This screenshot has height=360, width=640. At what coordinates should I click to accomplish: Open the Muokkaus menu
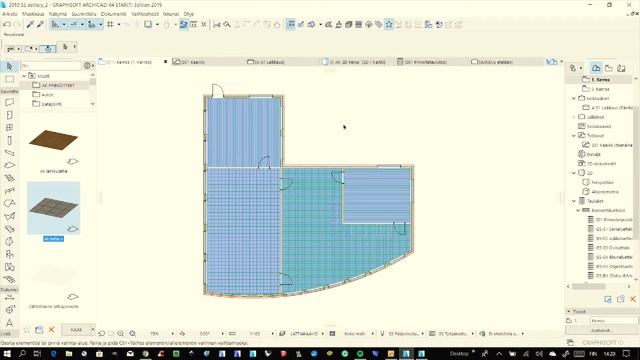click(x=33, y=14)
